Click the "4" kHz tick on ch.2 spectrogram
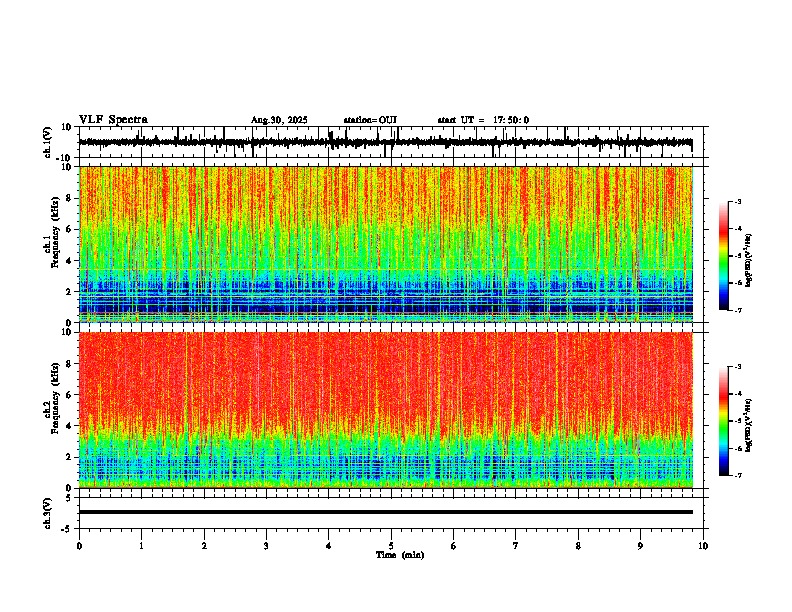The image size is (792, 612). 70,426
